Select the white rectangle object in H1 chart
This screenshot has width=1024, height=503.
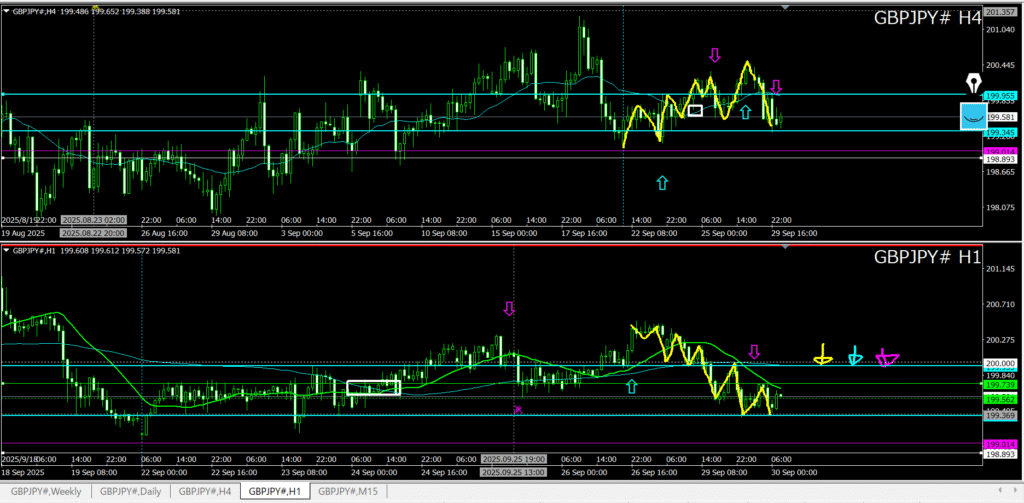click(x=373, y=387)
